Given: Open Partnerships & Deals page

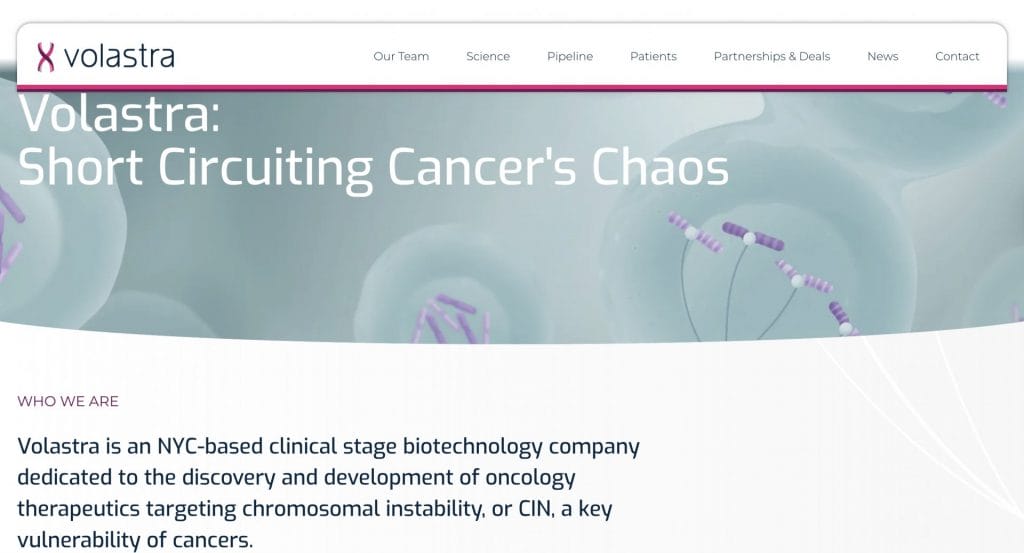Looking at the screenshot, I should click(771, 57).
